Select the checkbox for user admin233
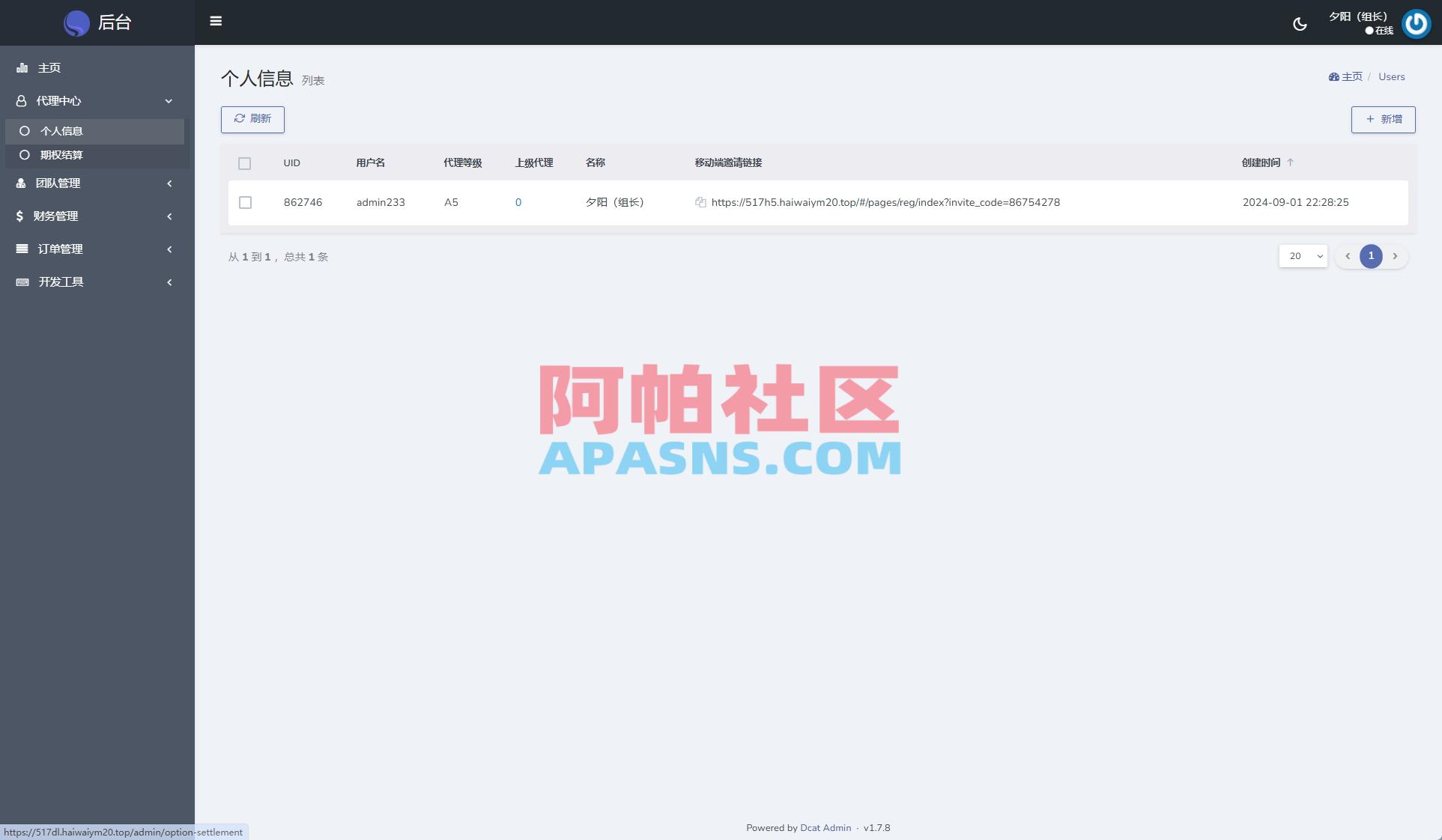1442x840 pixels. [x=246, y=202]
